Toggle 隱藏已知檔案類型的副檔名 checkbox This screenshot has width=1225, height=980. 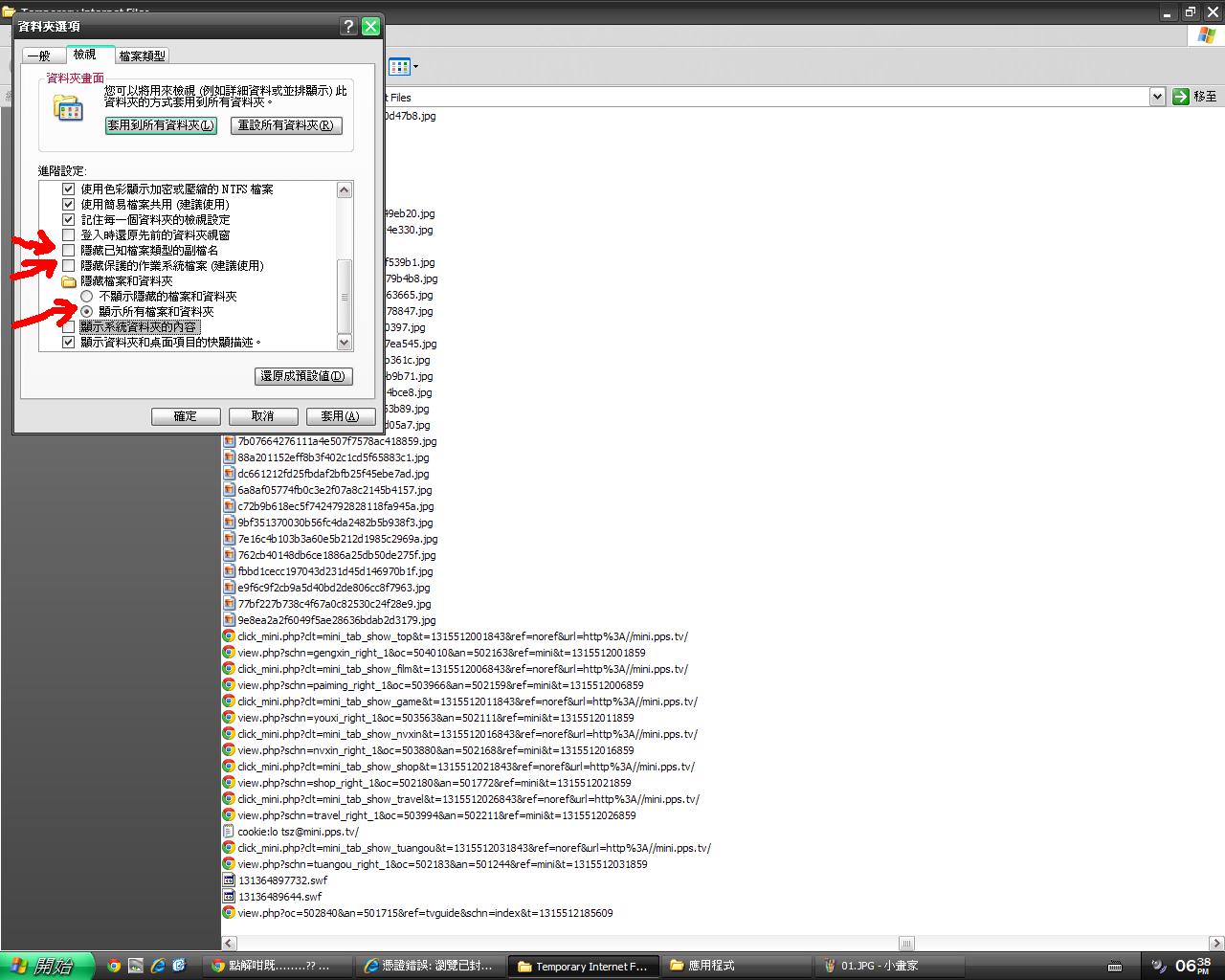pyautogui.click(x=68, y=250)
